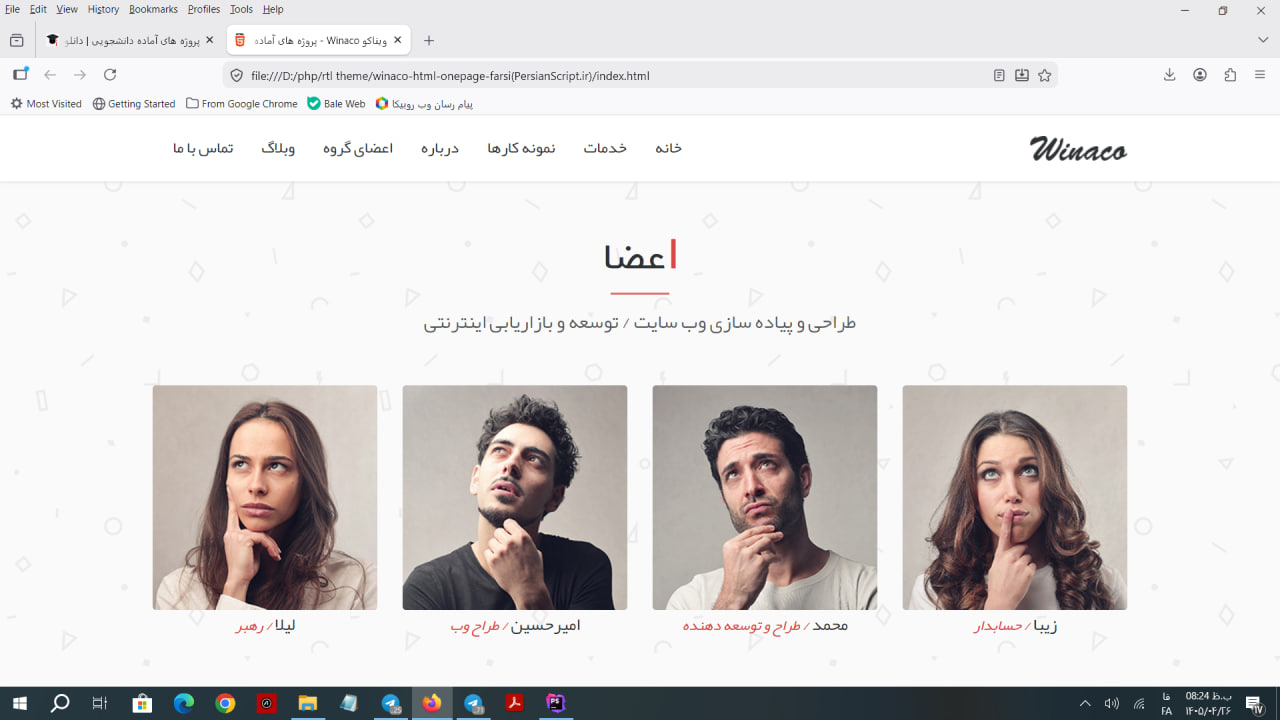1280x720 pixels.
Task: Open File Explorer from the taskbar
Action: 307,703
